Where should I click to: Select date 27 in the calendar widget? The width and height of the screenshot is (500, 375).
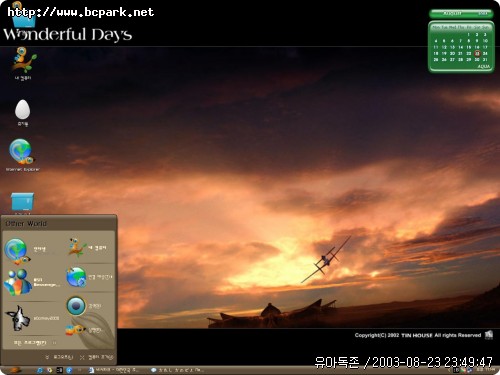452,60
